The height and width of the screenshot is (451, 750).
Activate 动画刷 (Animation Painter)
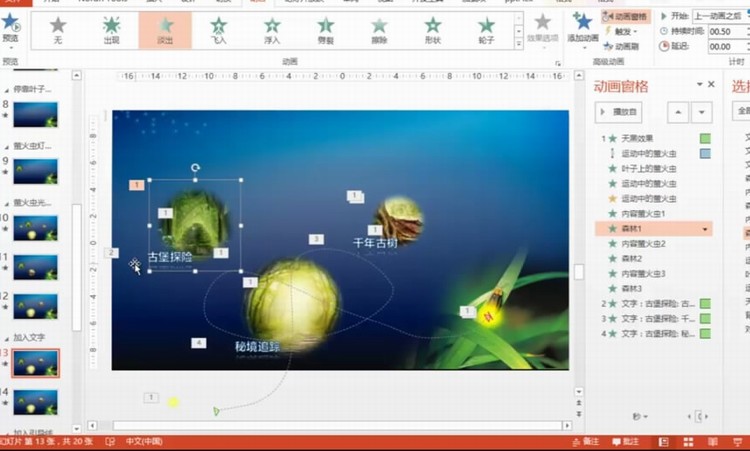(620, 46)
